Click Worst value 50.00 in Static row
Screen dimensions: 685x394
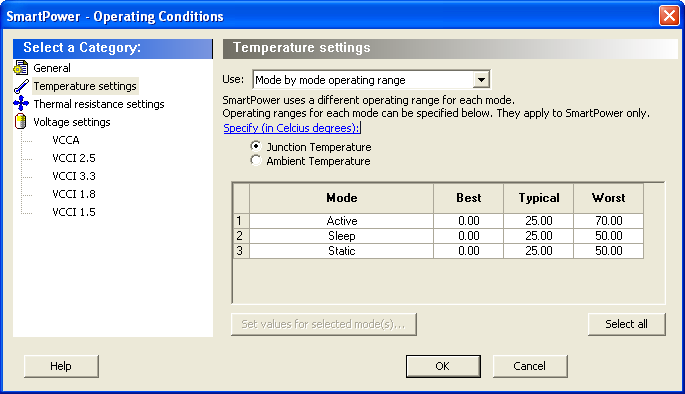(609, 251)
